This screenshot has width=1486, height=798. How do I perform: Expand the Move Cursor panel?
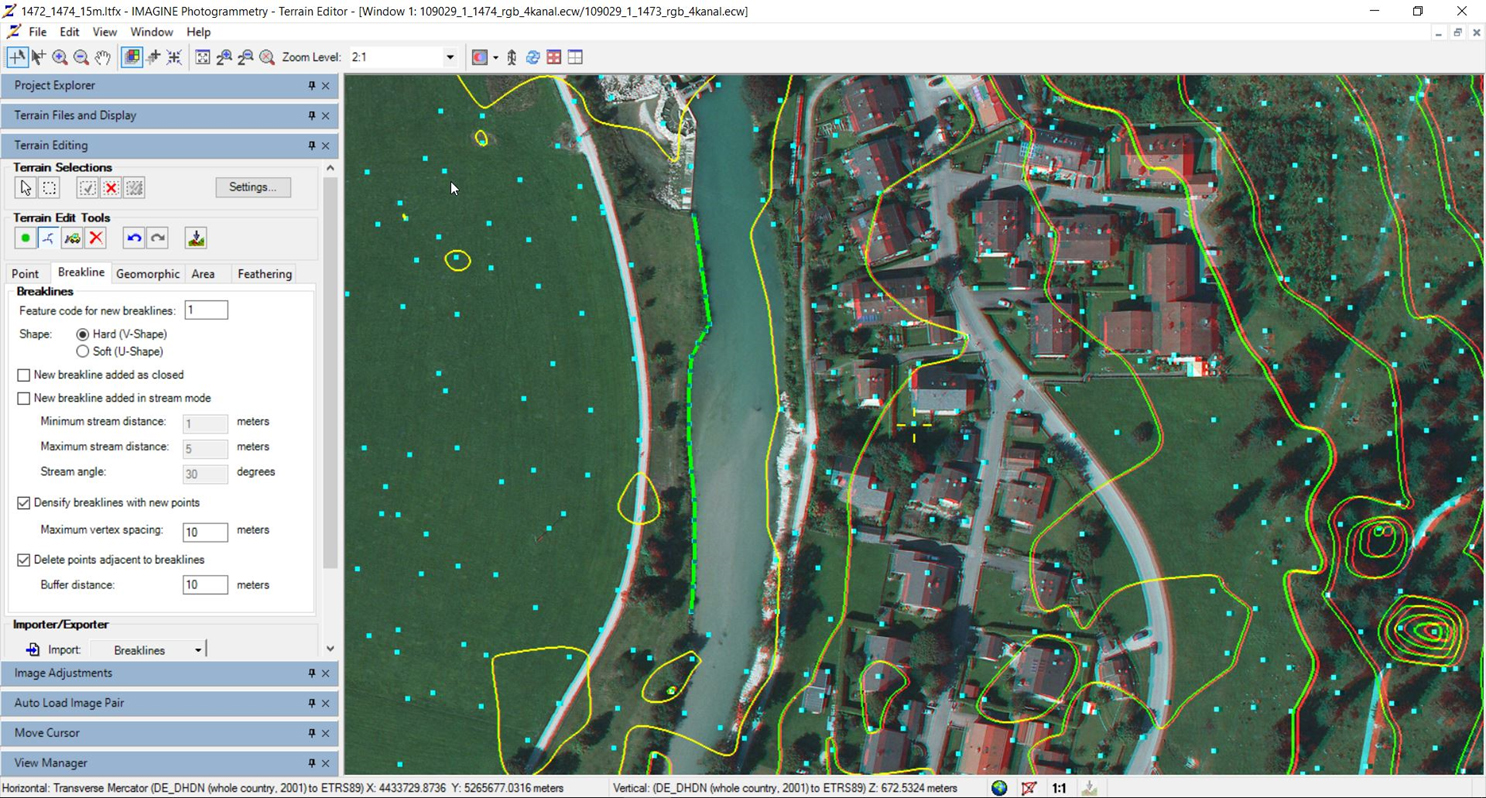tap(169, 734)
